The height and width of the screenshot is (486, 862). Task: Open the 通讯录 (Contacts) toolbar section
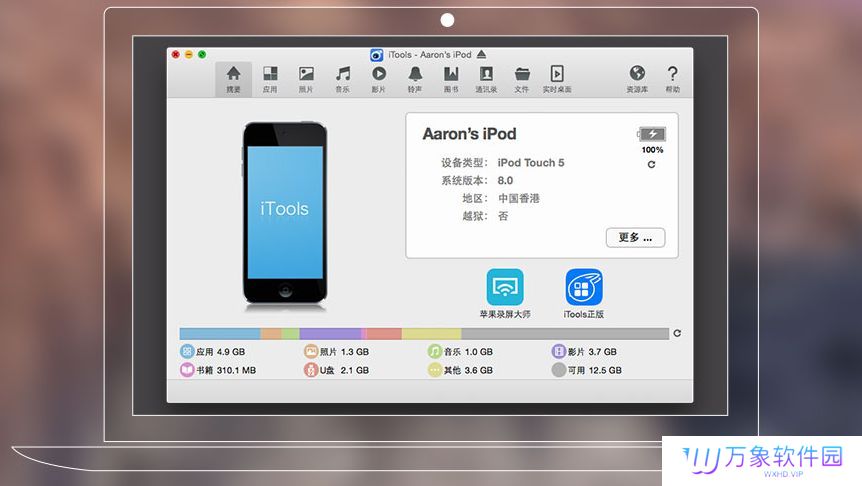[487, 80]
